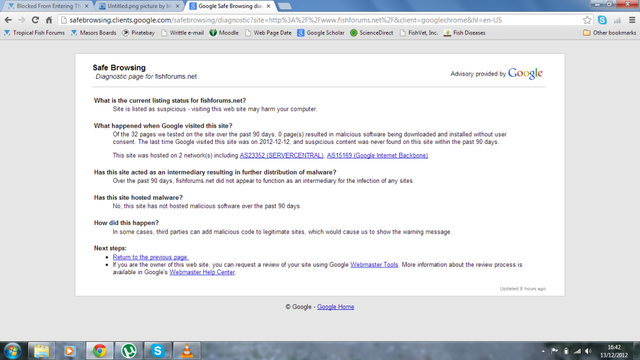Click the signal bars extension icon

tap(617, 20)
